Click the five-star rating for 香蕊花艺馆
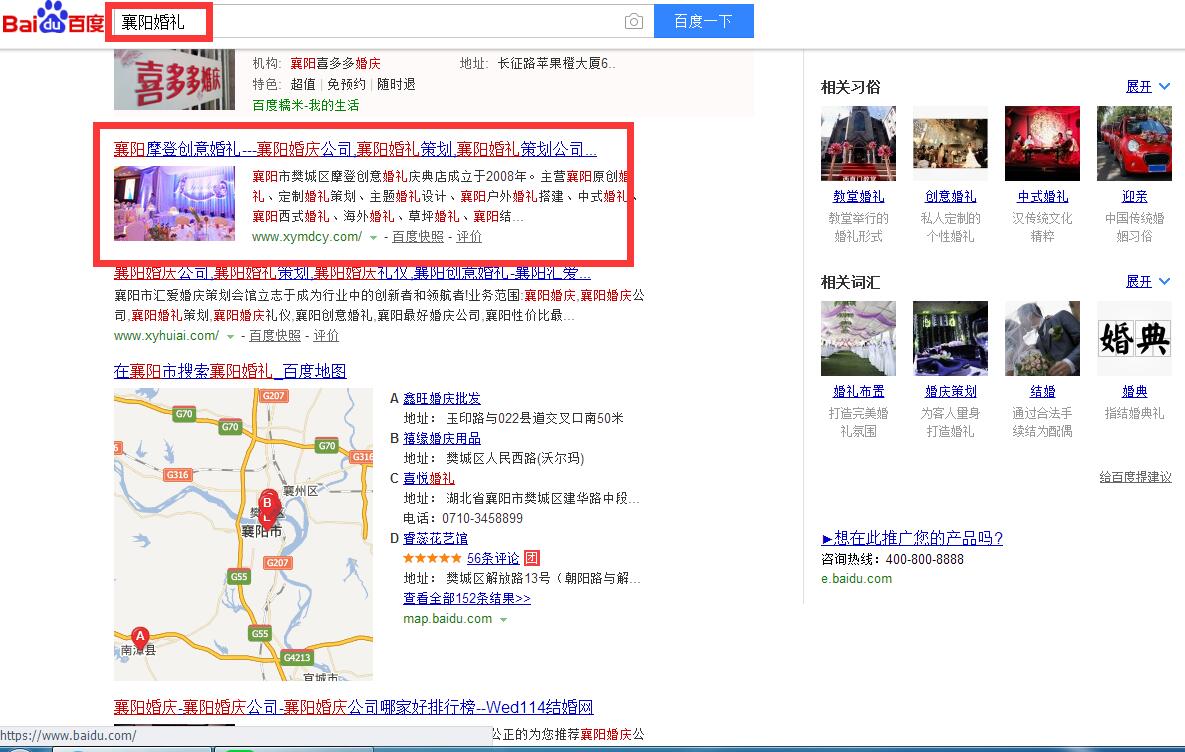The width and height of the screenshot is (1185, 752). (x=432, y=558)
